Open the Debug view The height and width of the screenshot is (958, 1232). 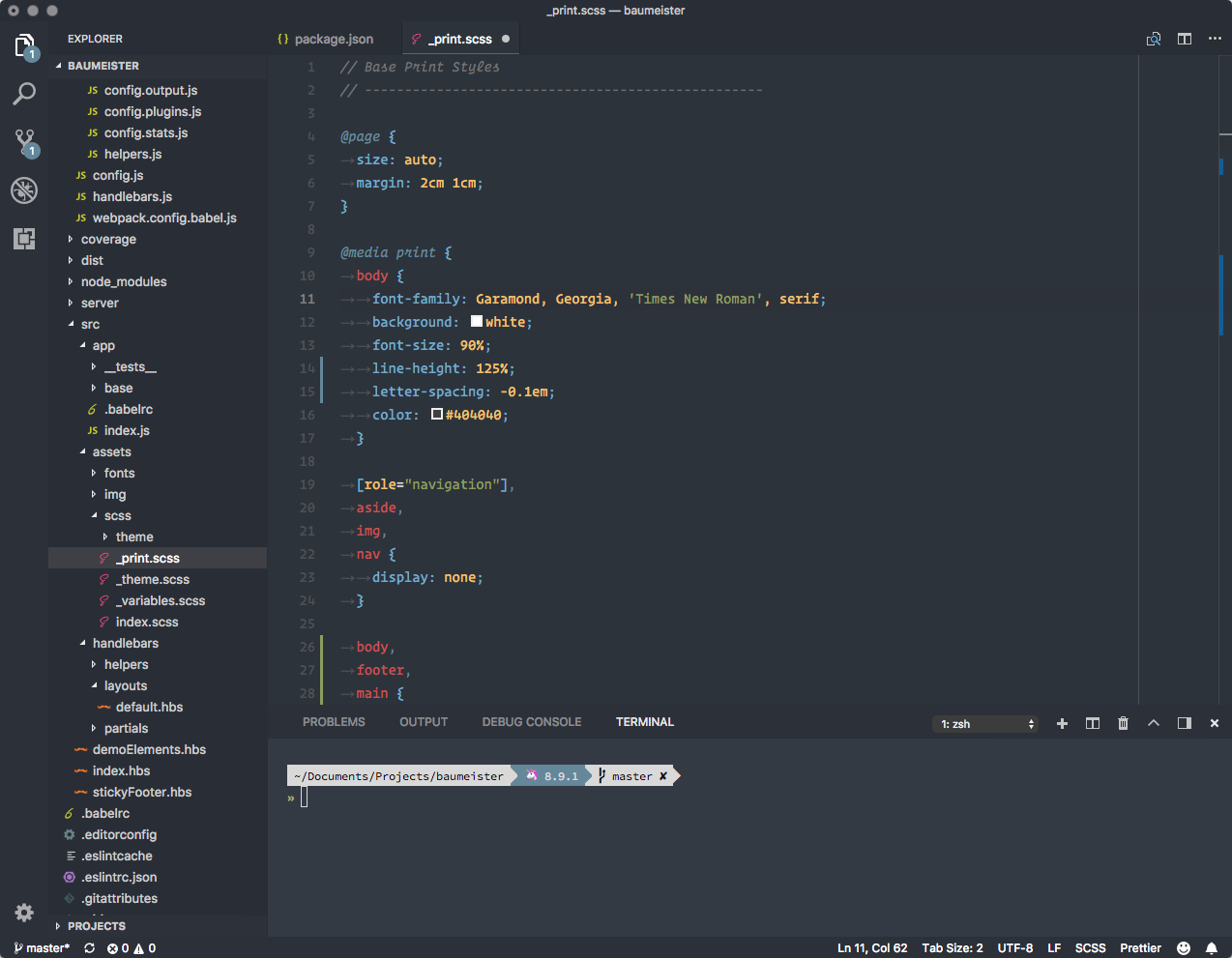[23, 189]
